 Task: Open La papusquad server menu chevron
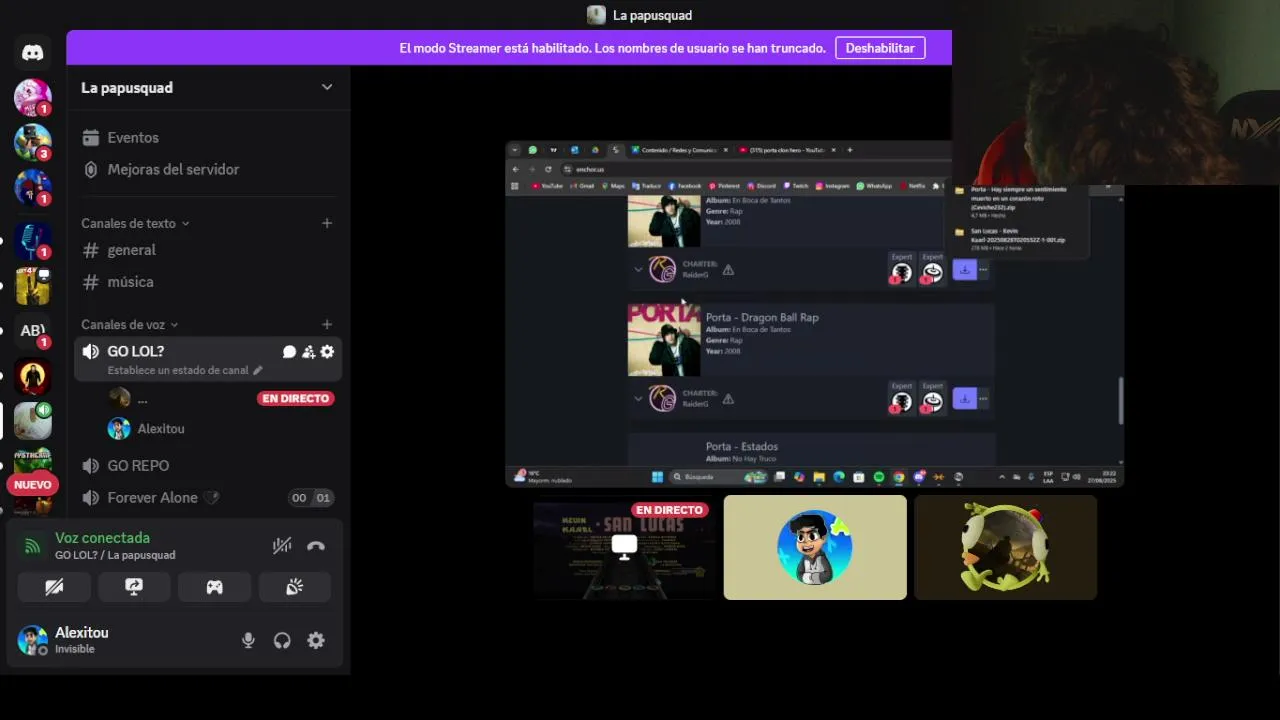point(327,87)
